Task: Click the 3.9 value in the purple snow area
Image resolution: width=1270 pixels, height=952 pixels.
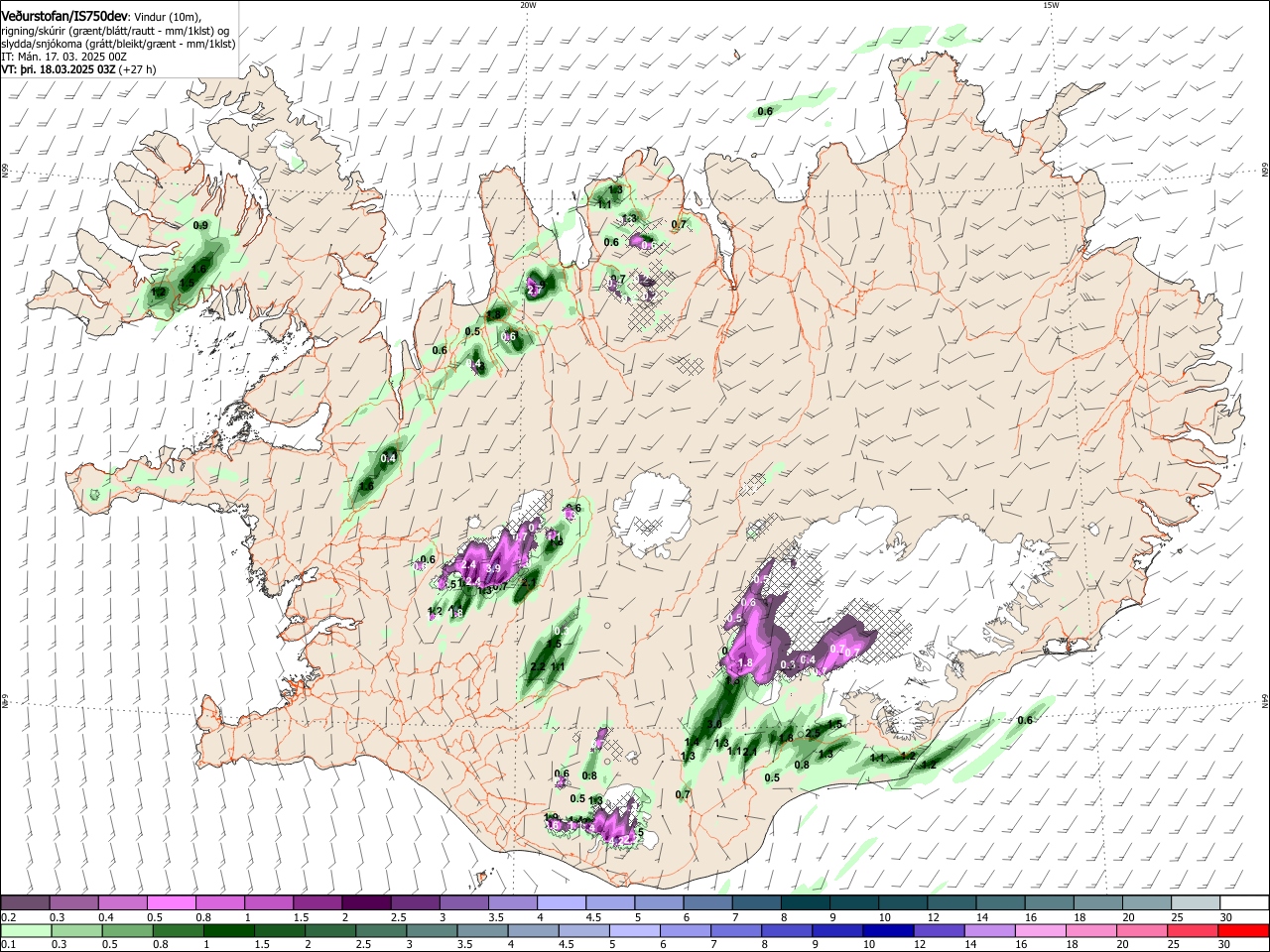Action: click(x=493, y=568)
